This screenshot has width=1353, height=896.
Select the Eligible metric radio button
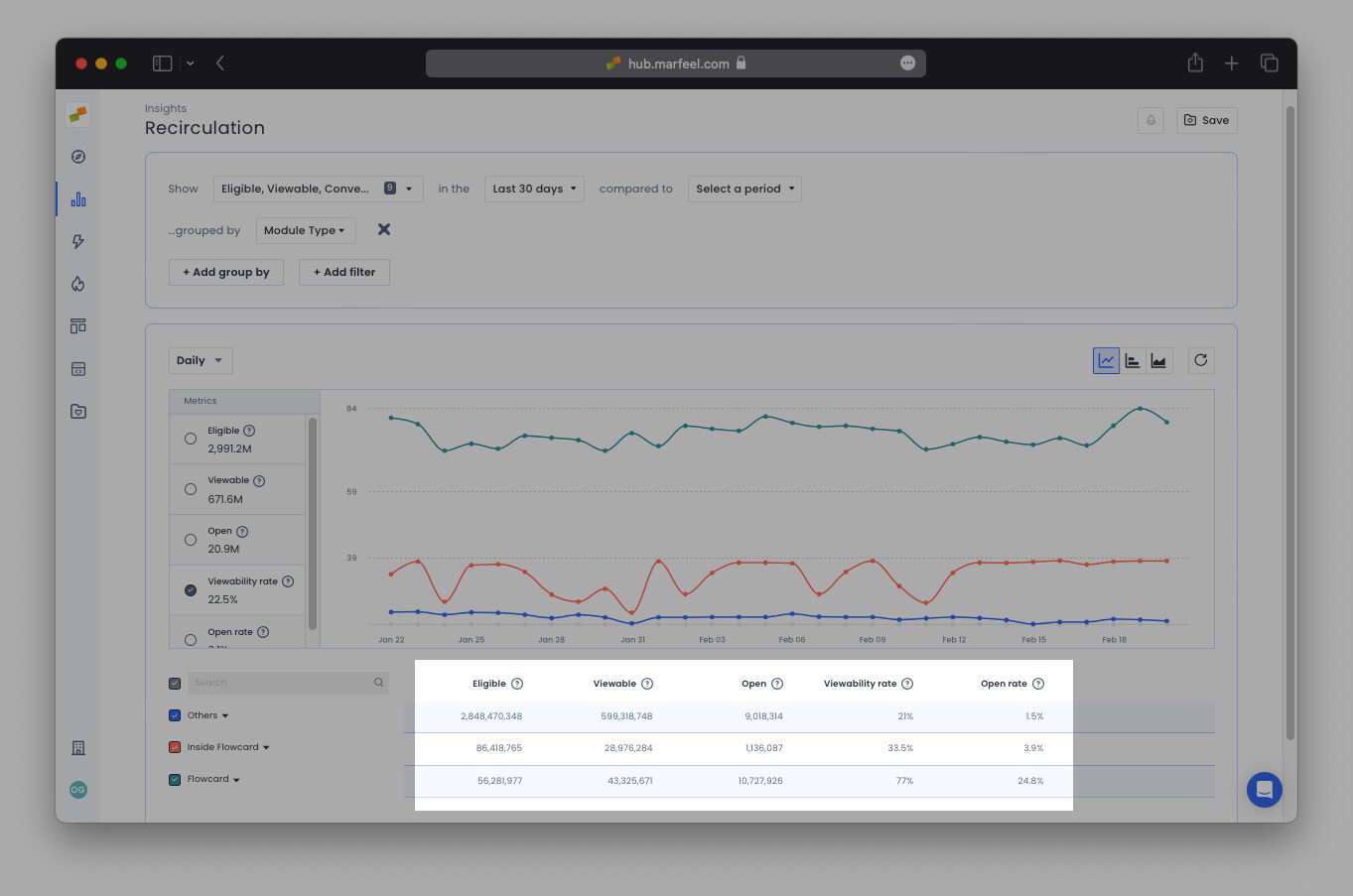(190, 438)
